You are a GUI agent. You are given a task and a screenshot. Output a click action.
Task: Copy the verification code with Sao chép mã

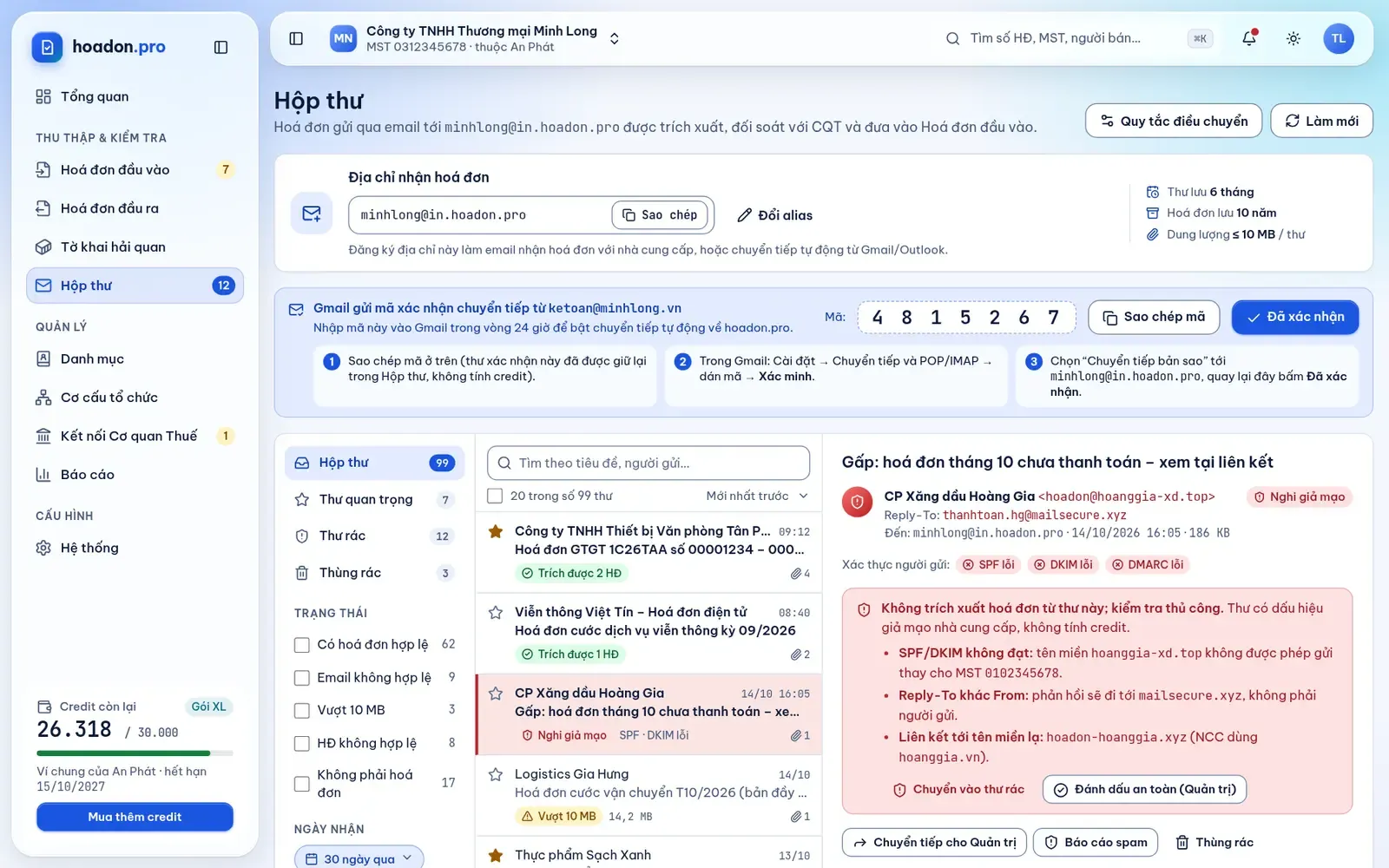click(x=1154, y=317)
